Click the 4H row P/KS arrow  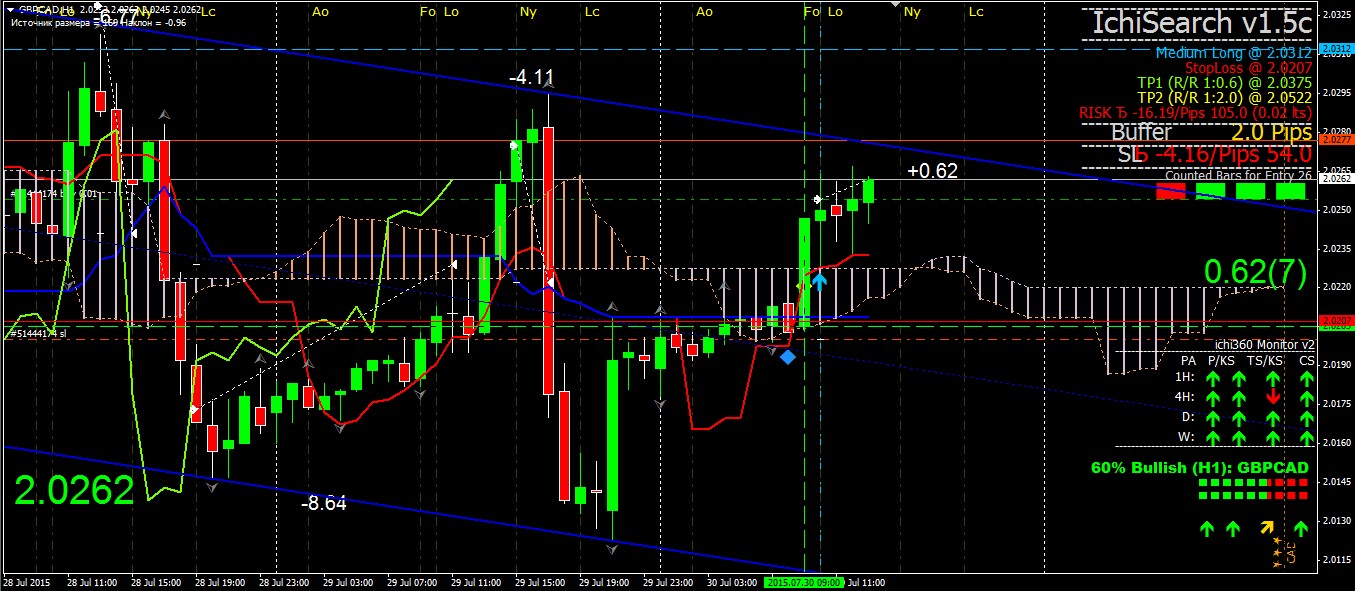(1238, 397)
